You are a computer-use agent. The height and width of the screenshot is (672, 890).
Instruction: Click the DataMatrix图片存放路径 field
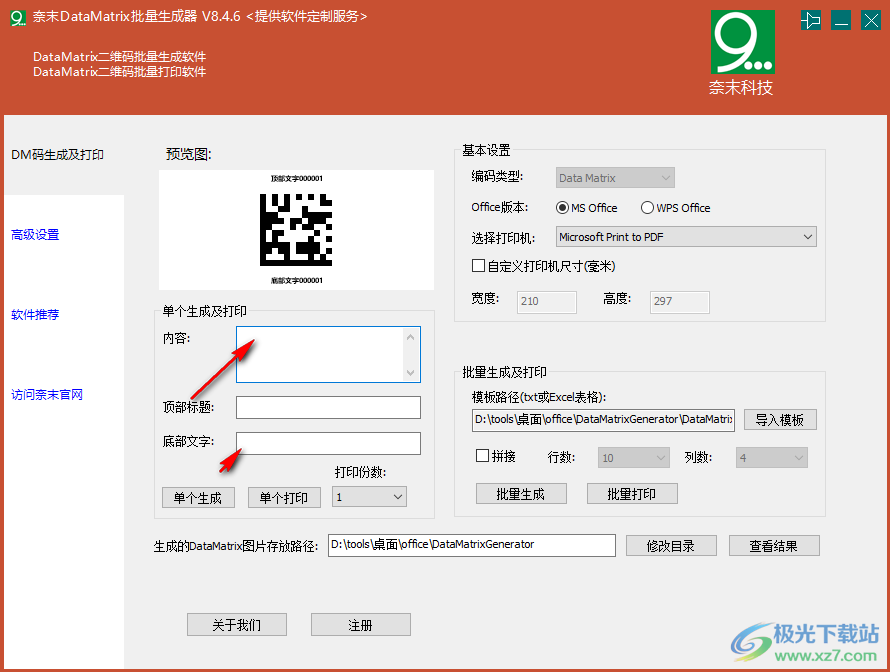point(472,545)
